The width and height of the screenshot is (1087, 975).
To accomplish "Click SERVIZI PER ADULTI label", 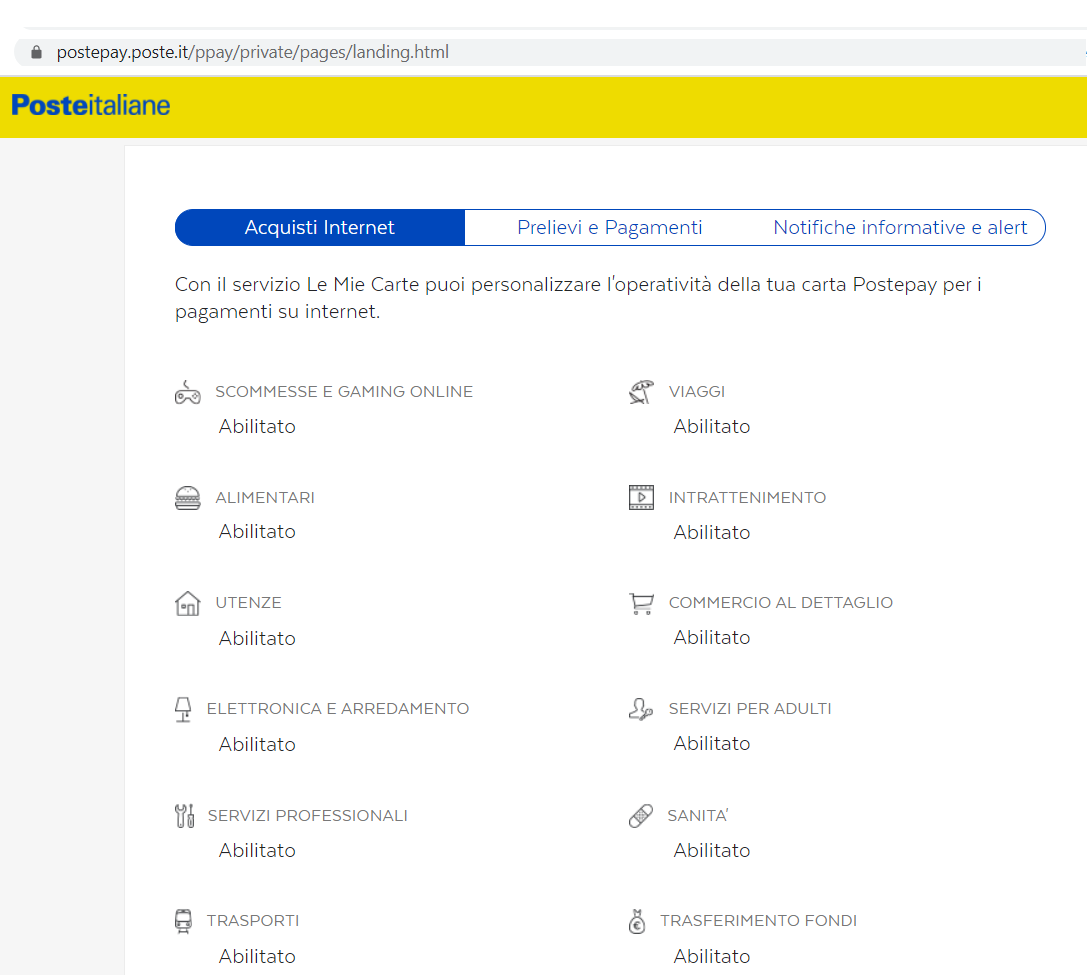I will [750, 709].
